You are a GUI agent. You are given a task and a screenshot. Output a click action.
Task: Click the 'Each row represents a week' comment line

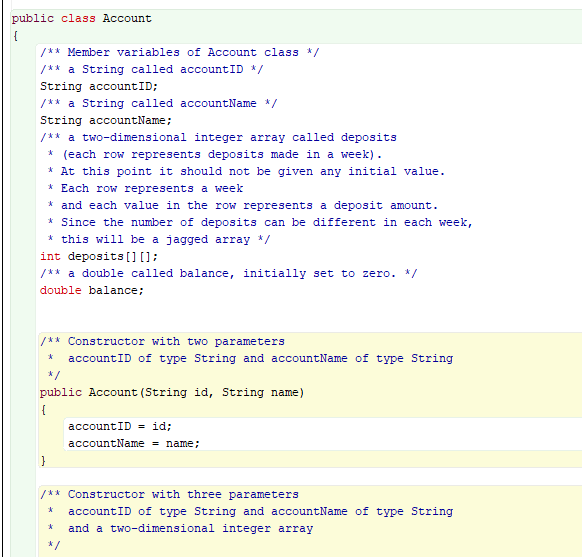[x=146, y=189]
